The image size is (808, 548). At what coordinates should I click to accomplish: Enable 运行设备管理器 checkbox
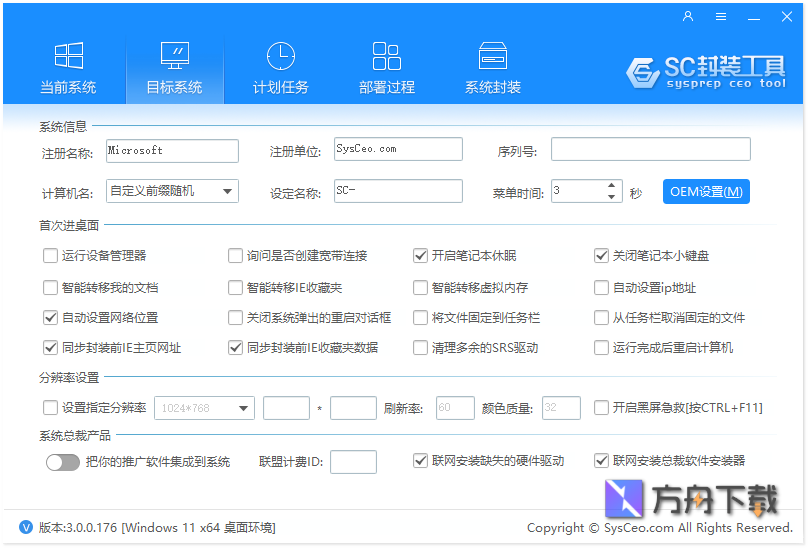(50, 256)
